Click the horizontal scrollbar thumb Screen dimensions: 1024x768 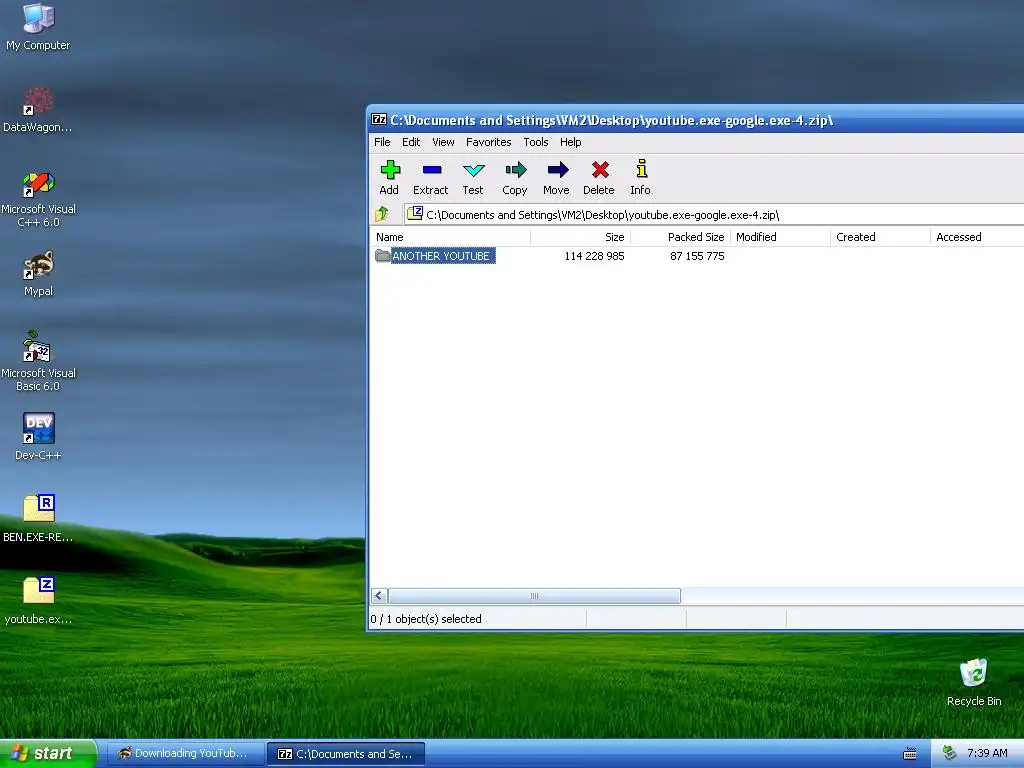tap(534, 596)
